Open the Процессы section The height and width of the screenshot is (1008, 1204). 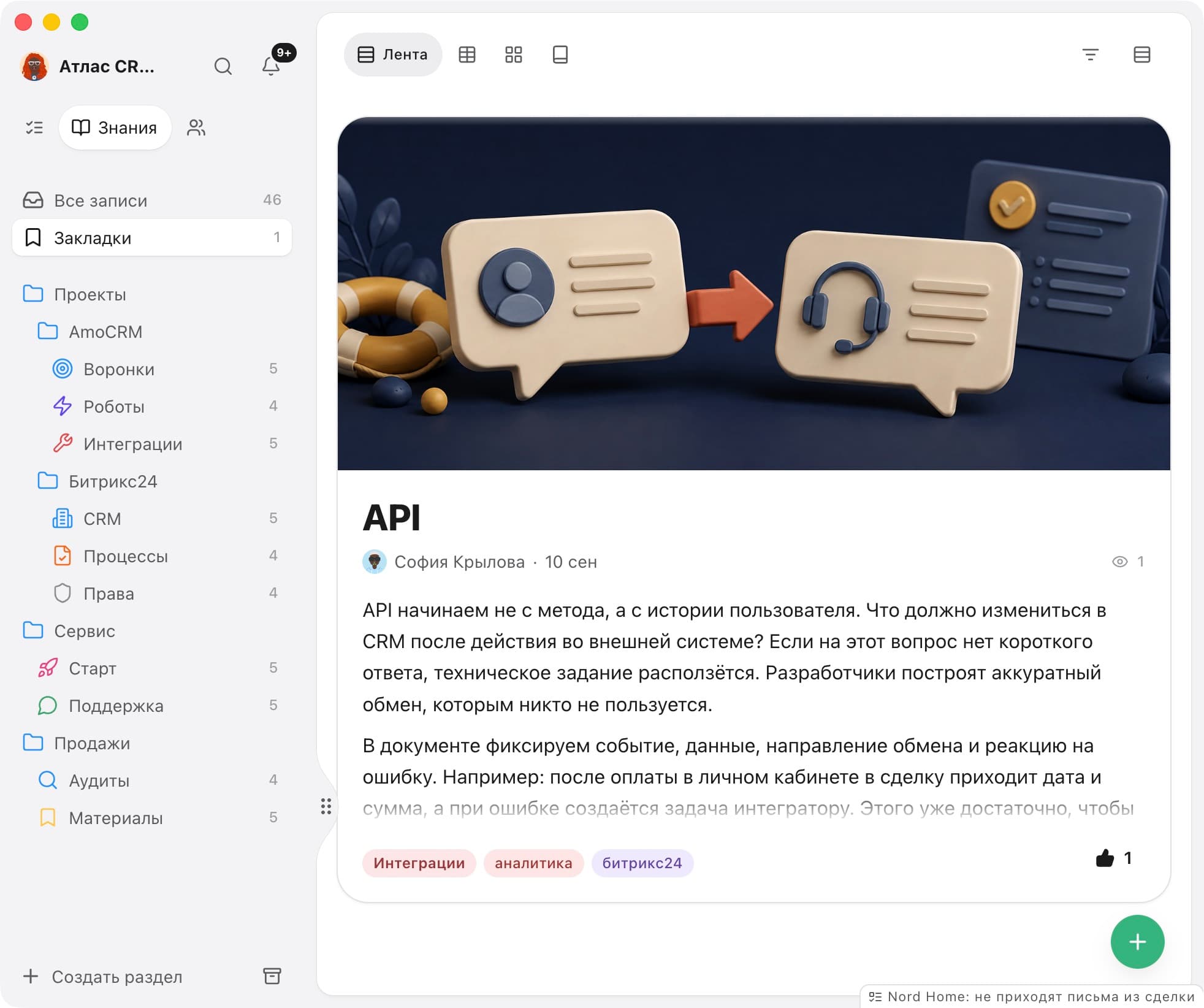152,556
